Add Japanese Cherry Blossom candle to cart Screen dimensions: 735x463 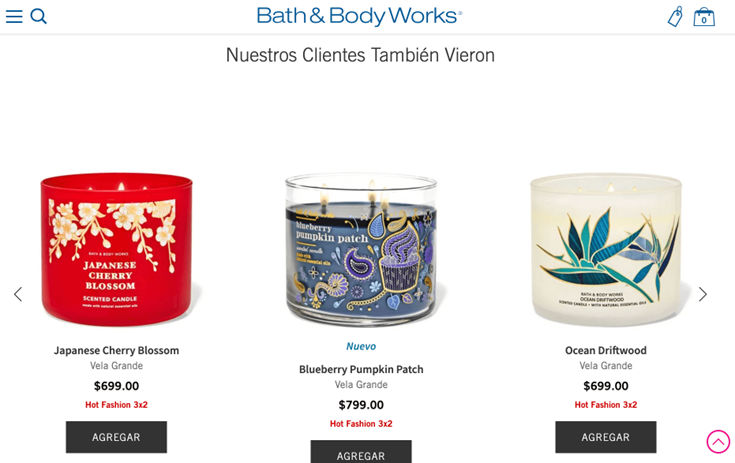tap(116, 437)
